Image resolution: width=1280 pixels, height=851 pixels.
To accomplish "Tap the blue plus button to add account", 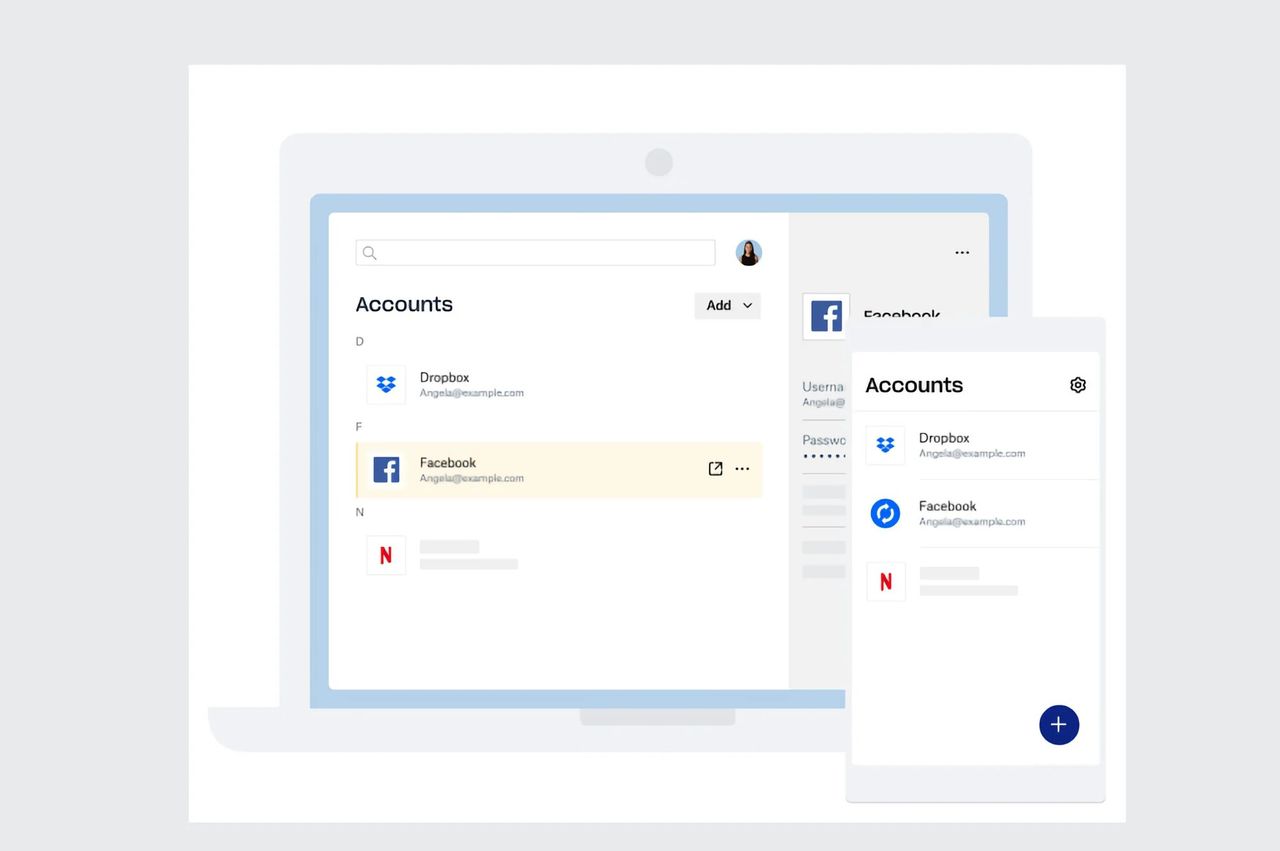I will [x=1059, y=725].
